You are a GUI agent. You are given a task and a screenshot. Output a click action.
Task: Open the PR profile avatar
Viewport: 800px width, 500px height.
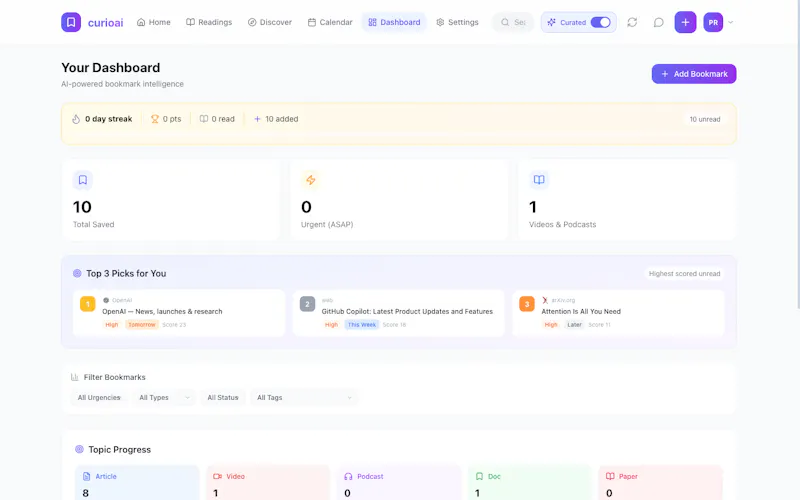713,22
